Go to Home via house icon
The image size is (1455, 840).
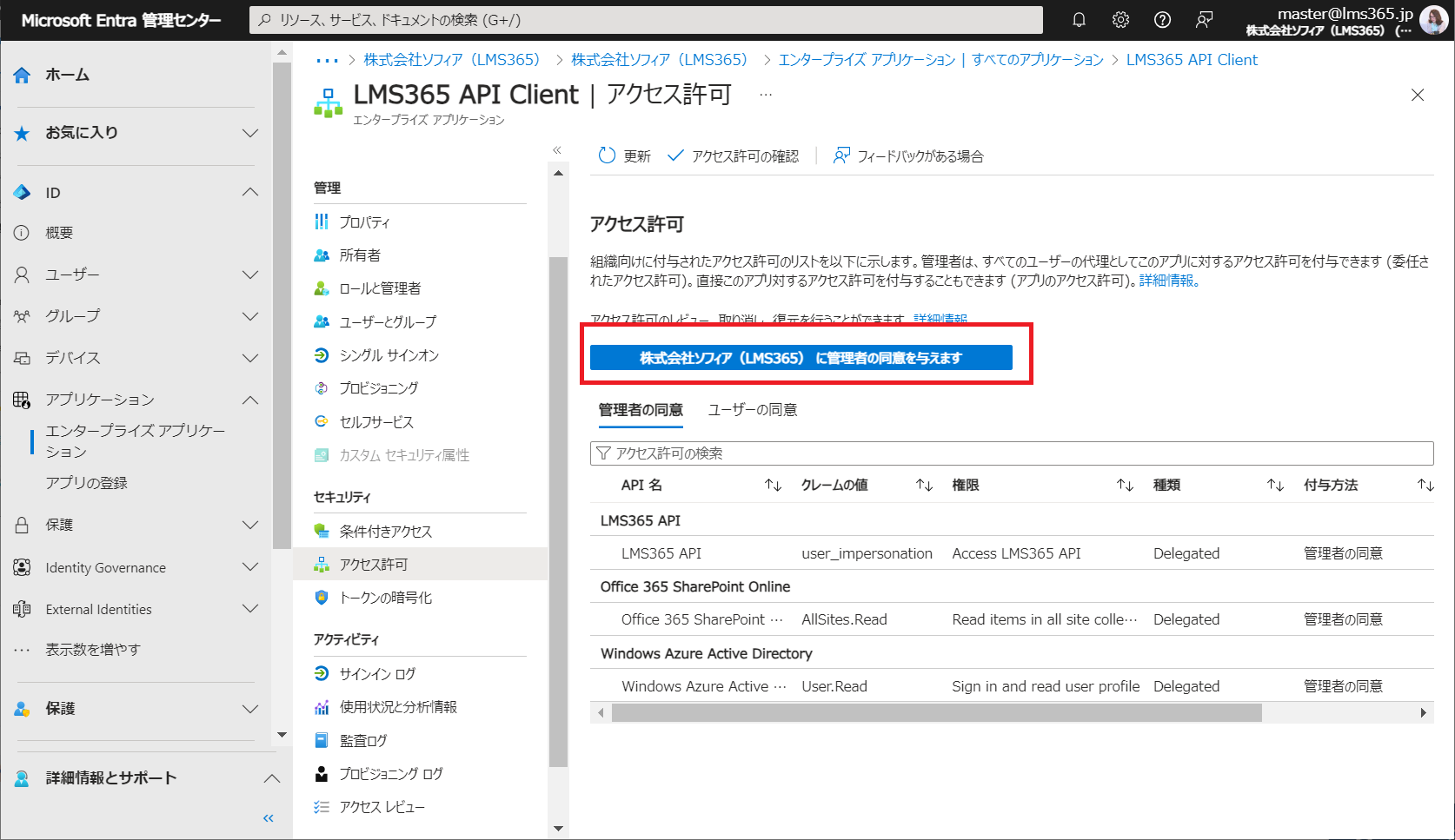[x=22, y=76]
